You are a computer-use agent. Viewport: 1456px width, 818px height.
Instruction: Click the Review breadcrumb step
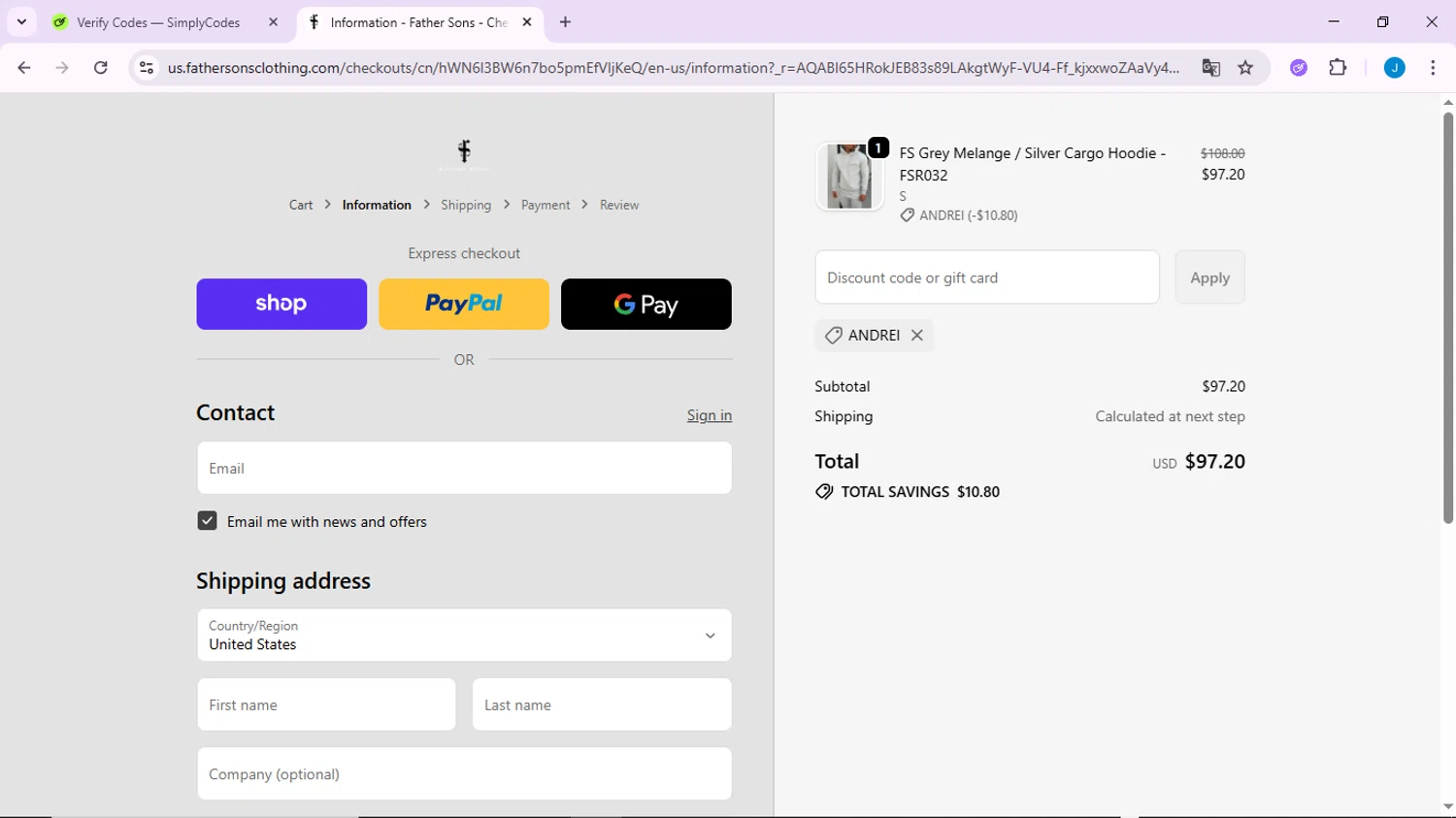click(x=619, y=205)
